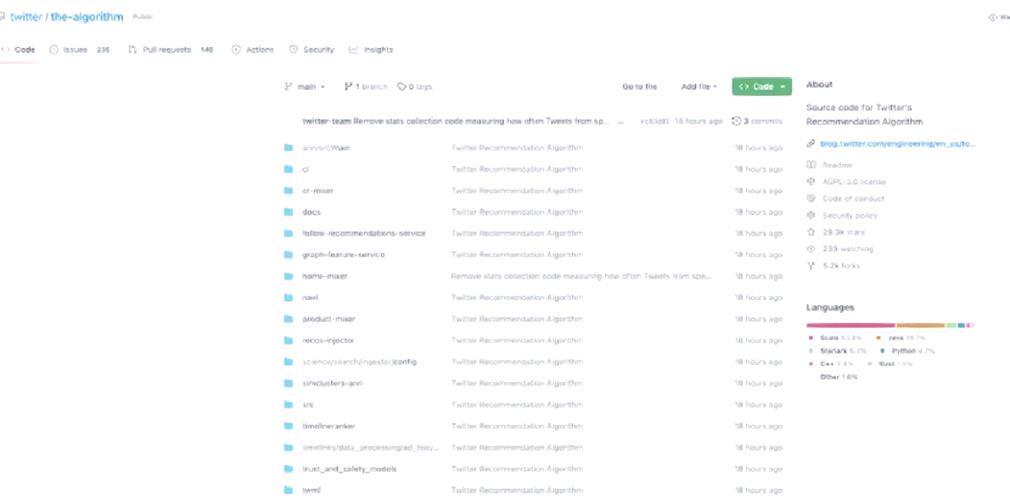
Task: Click the Actions tab play icon
Action: coord(236,50)
